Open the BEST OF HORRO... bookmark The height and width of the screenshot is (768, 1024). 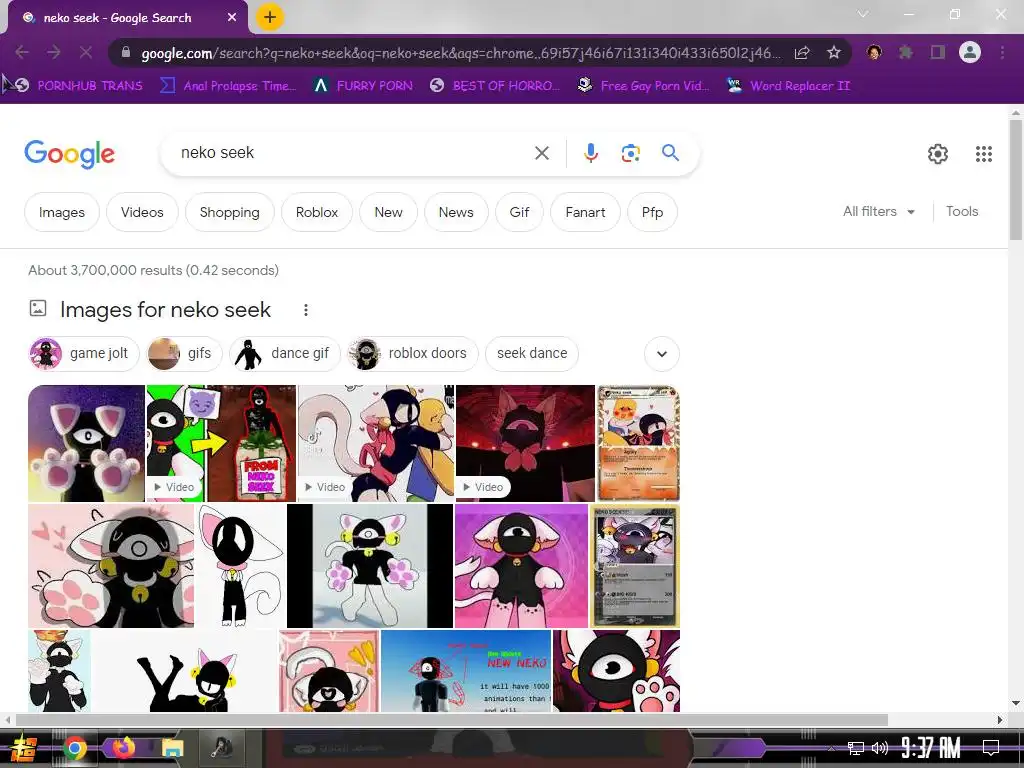495,86
